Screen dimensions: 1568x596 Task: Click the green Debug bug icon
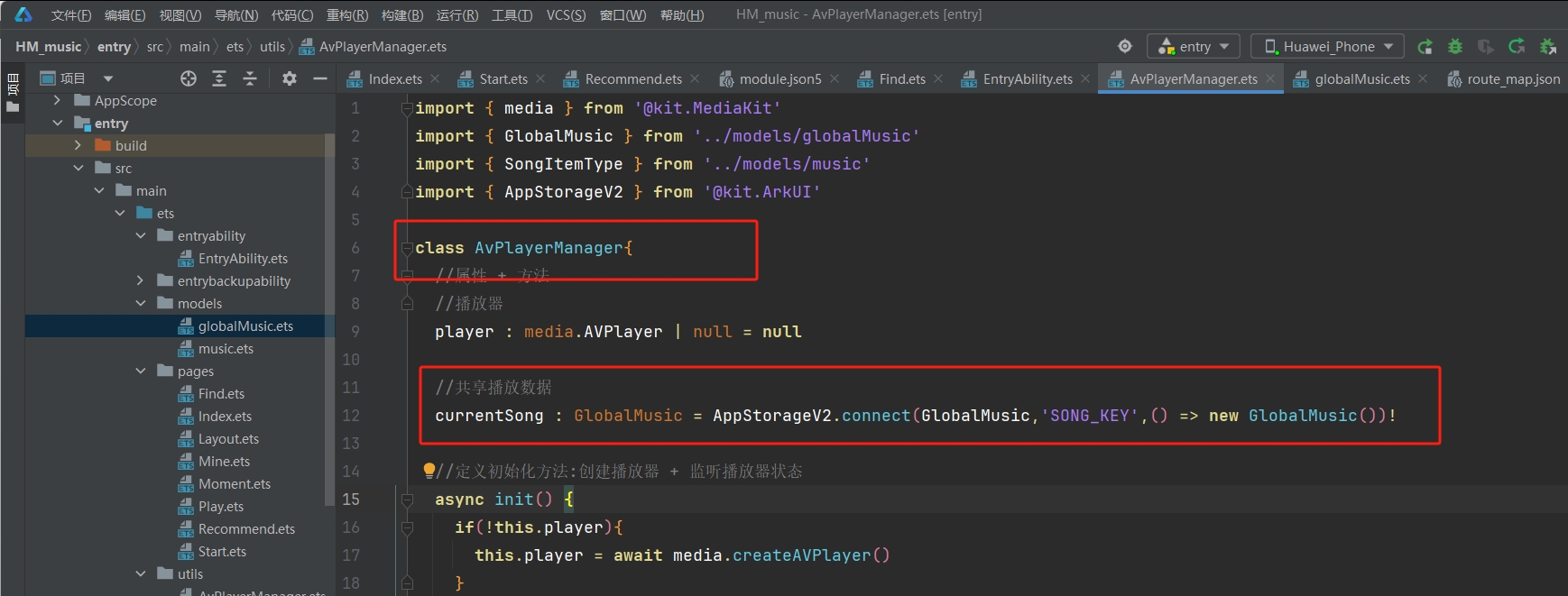(x=1455, y=47)
